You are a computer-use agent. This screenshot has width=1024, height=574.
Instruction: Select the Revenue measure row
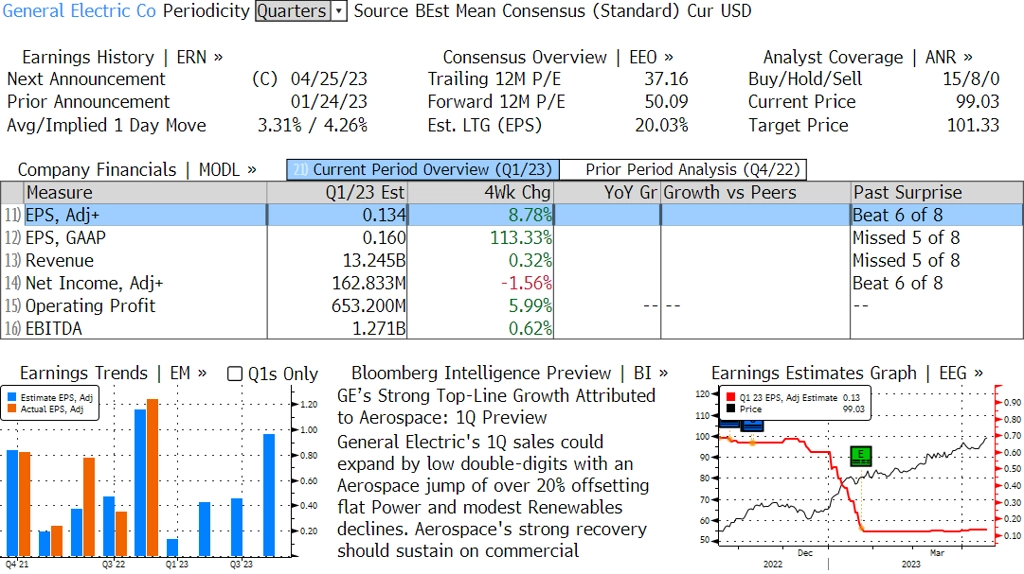(512, 261)
